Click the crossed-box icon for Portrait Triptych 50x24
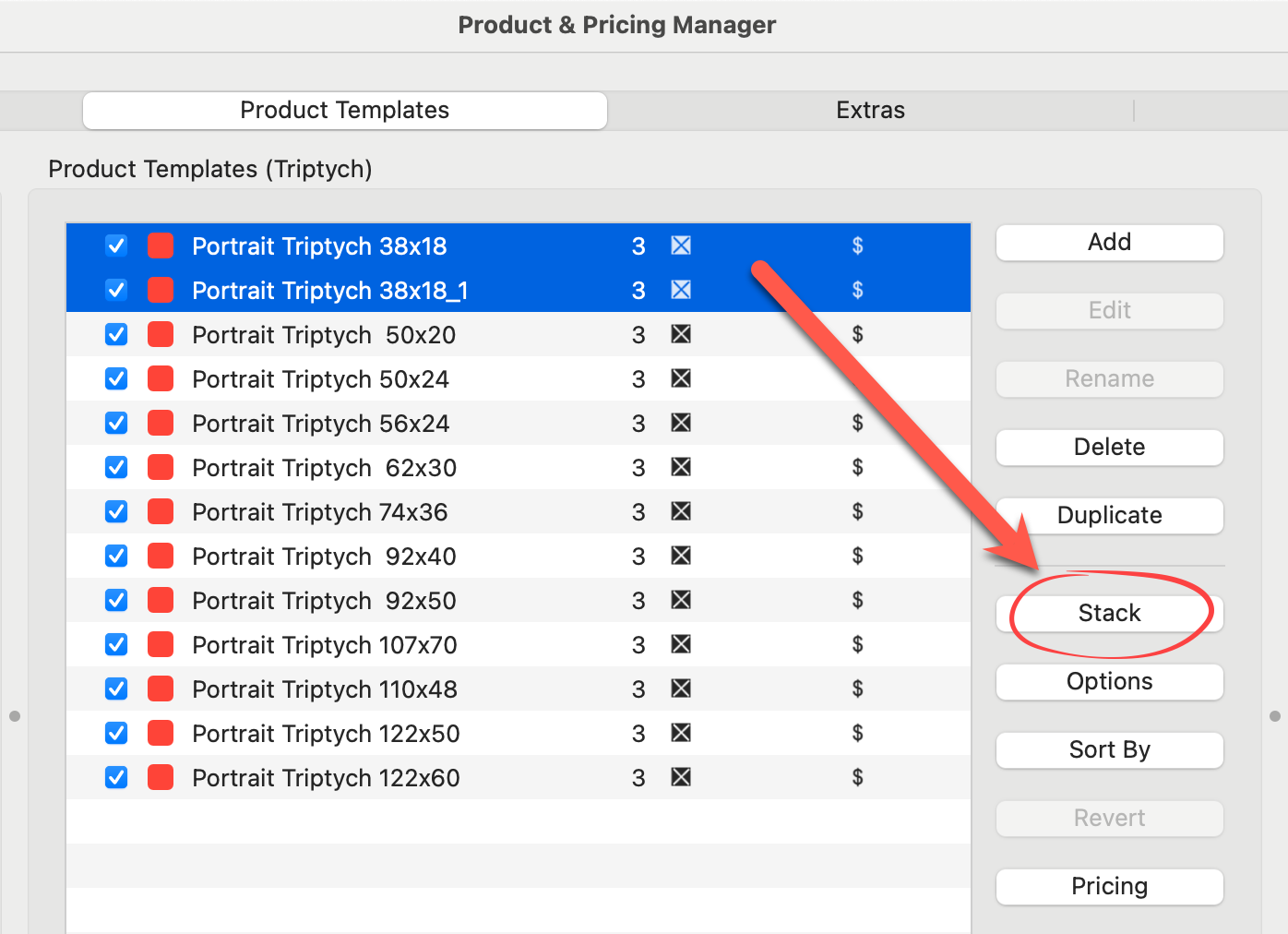1288x934 pixels. click(x=681, y=378)
